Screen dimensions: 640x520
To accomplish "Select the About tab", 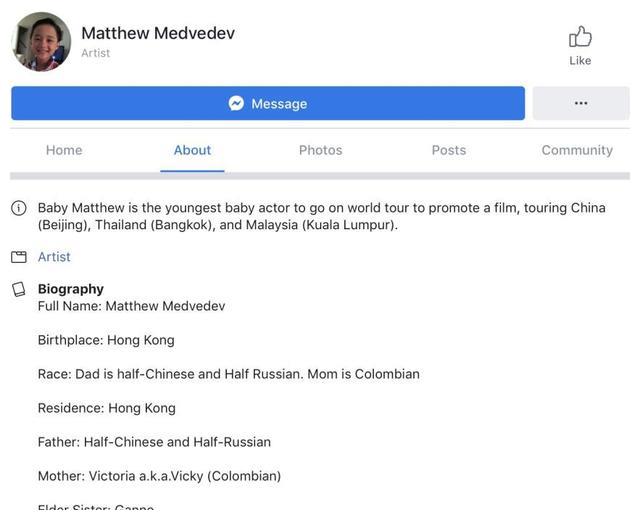I will click(x=192, y=150).
